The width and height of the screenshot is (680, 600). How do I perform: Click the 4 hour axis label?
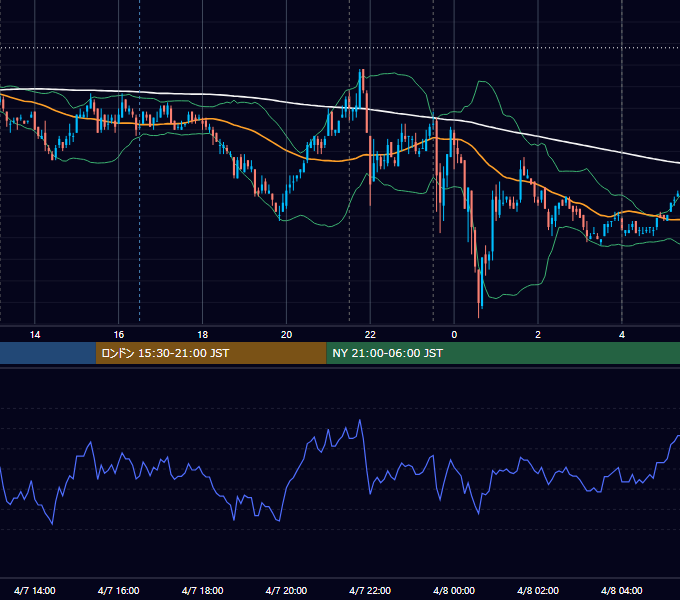click(x=622, y=335)
